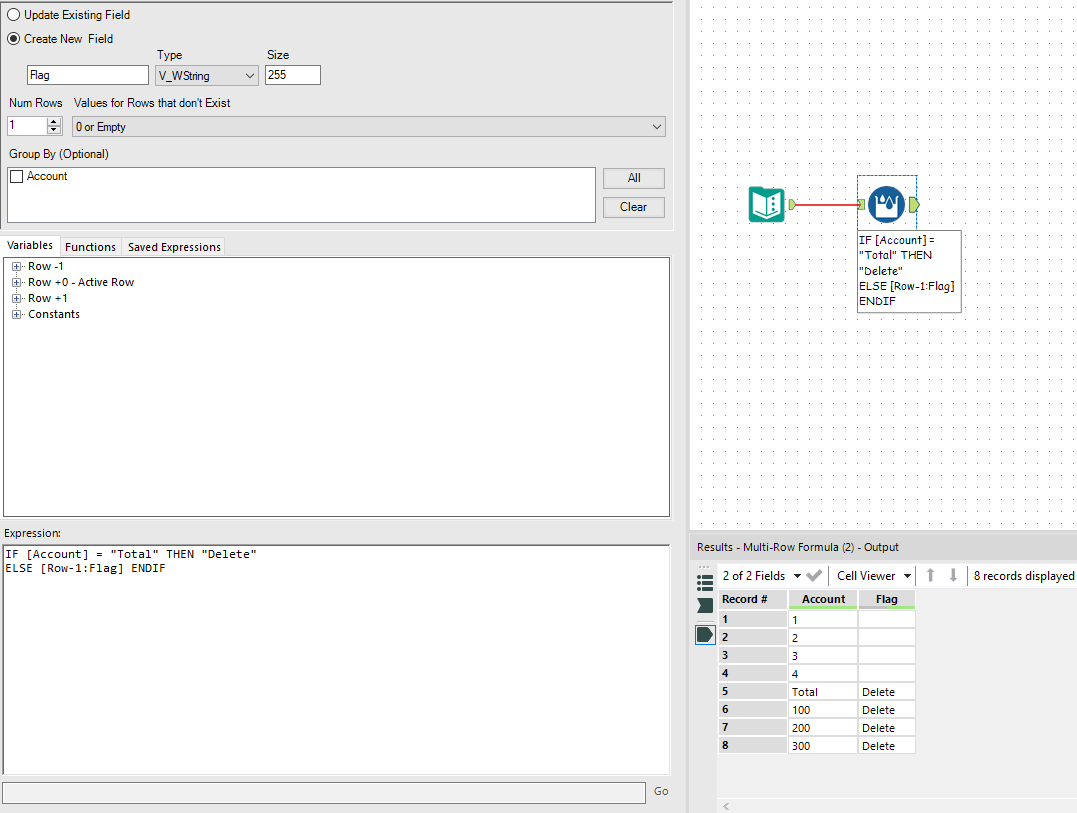Select the input anchor icon in Results sidebar
The height and width of the screenshot is (813, 1077).
point(705,606)
